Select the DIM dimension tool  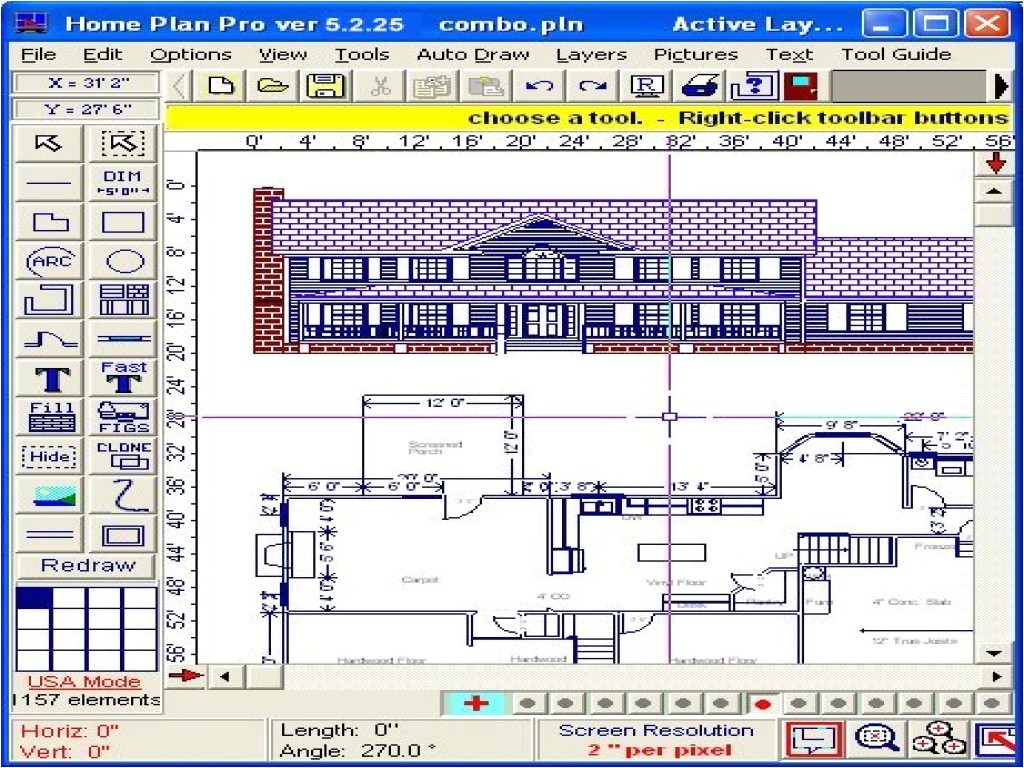(121, 183)
